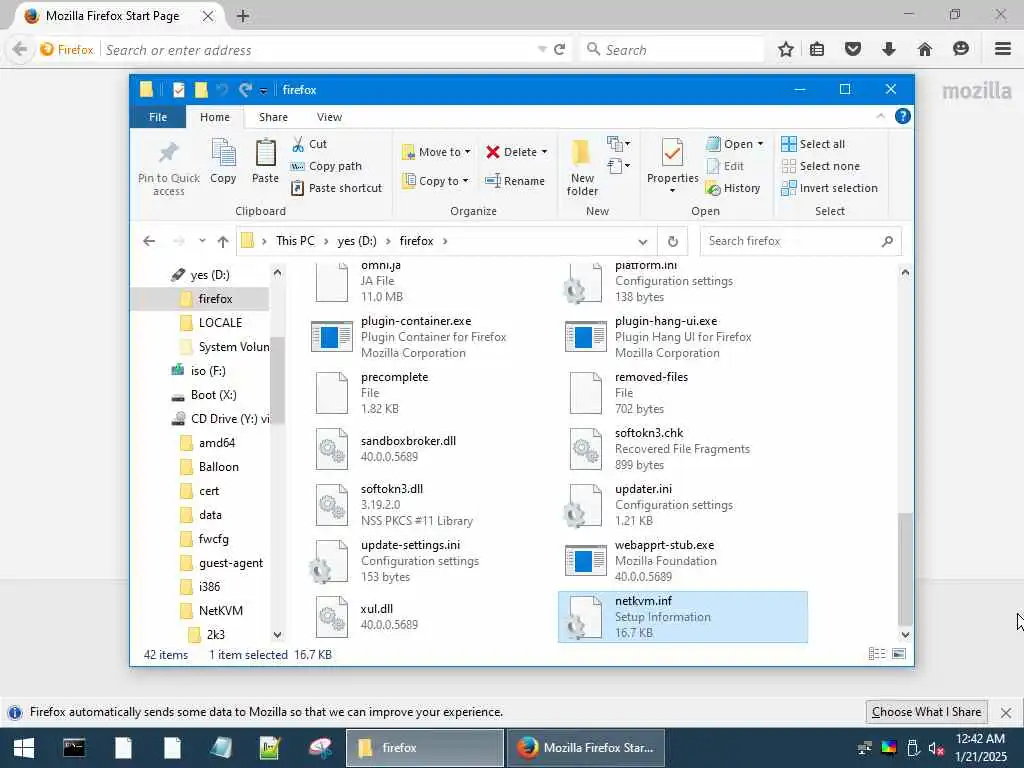This screenshot has height=768, width=1024.
Task: Select NetKVM folder in navigation tree
Action: tap(220, 611)
